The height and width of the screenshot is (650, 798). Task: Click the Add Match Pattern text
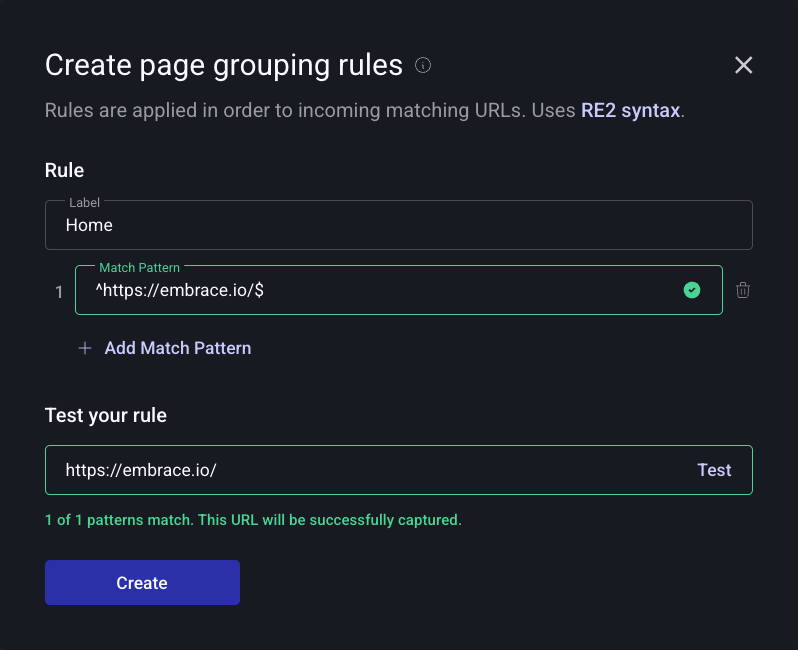coord(178,348)
